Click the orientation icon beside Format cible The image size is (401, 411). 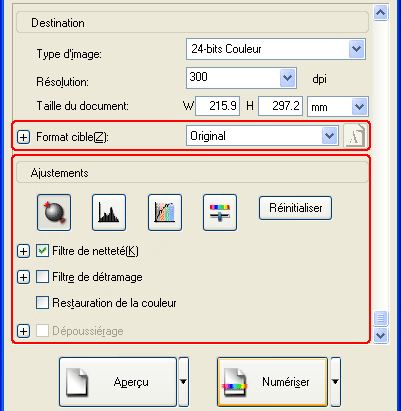[x=355, y=136]
